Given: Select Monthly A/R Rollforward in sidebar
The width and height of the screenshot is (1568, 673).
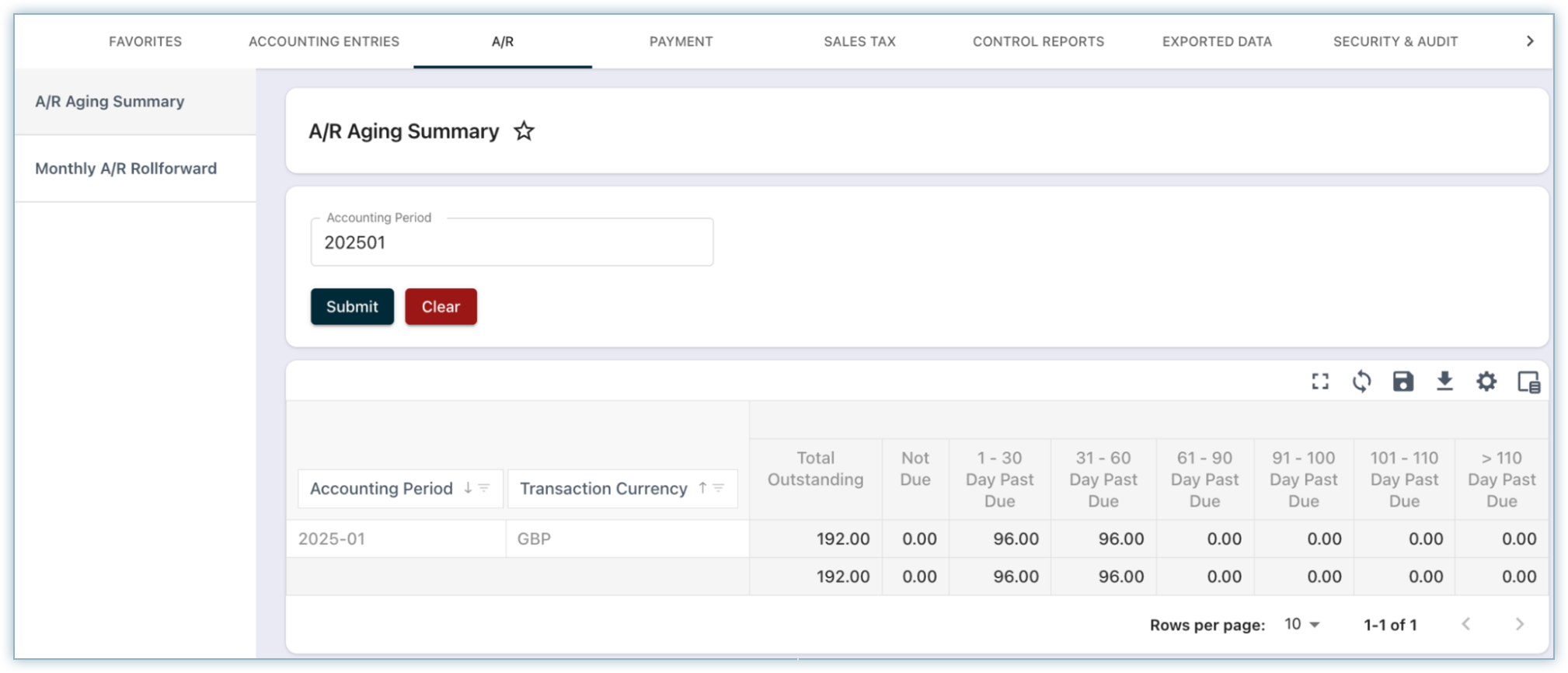Looking at the screenshot, I should pyautogui.click(x=126, y=169).
